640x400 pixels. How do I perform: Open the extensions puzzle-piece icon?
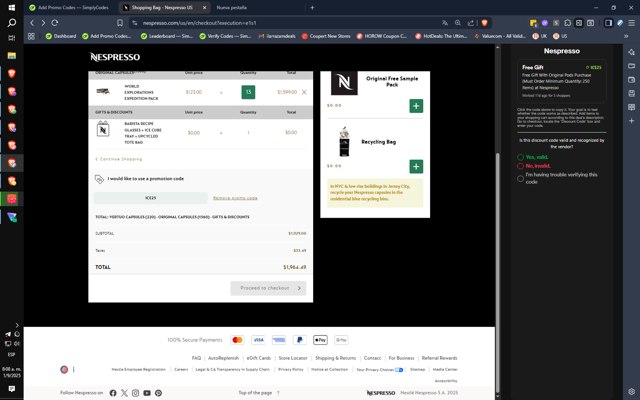coord(567,23)
